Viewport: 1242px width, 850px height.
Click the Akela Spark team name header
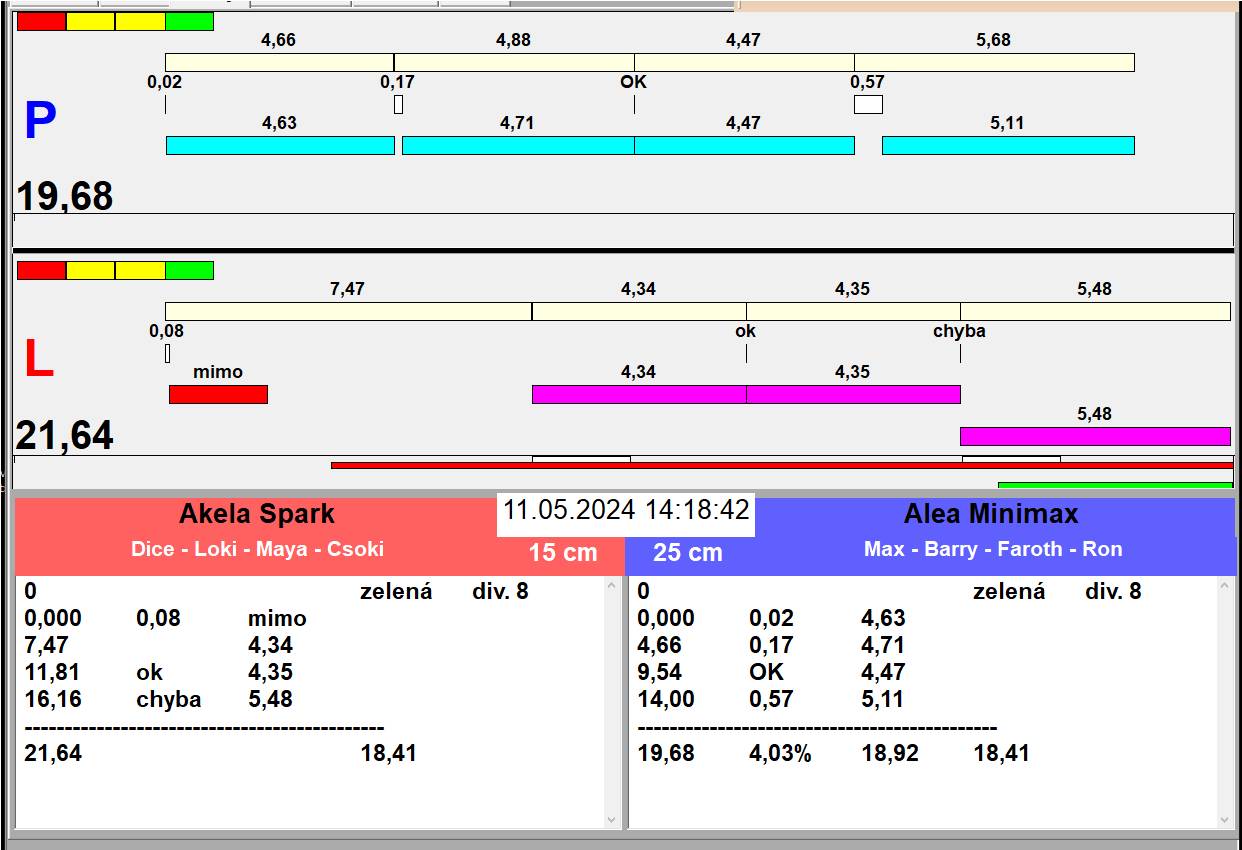click(257, 515)
